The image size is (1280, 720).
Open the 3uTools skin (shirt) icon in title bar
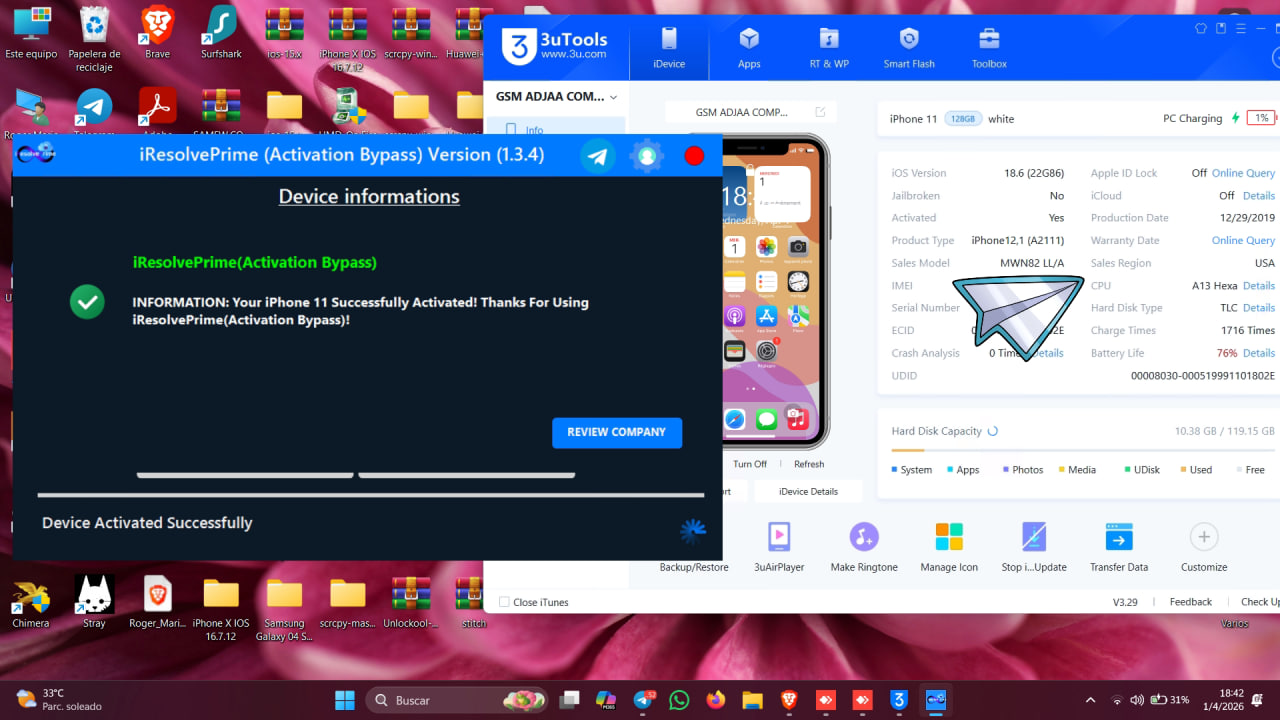[1201, 28]
